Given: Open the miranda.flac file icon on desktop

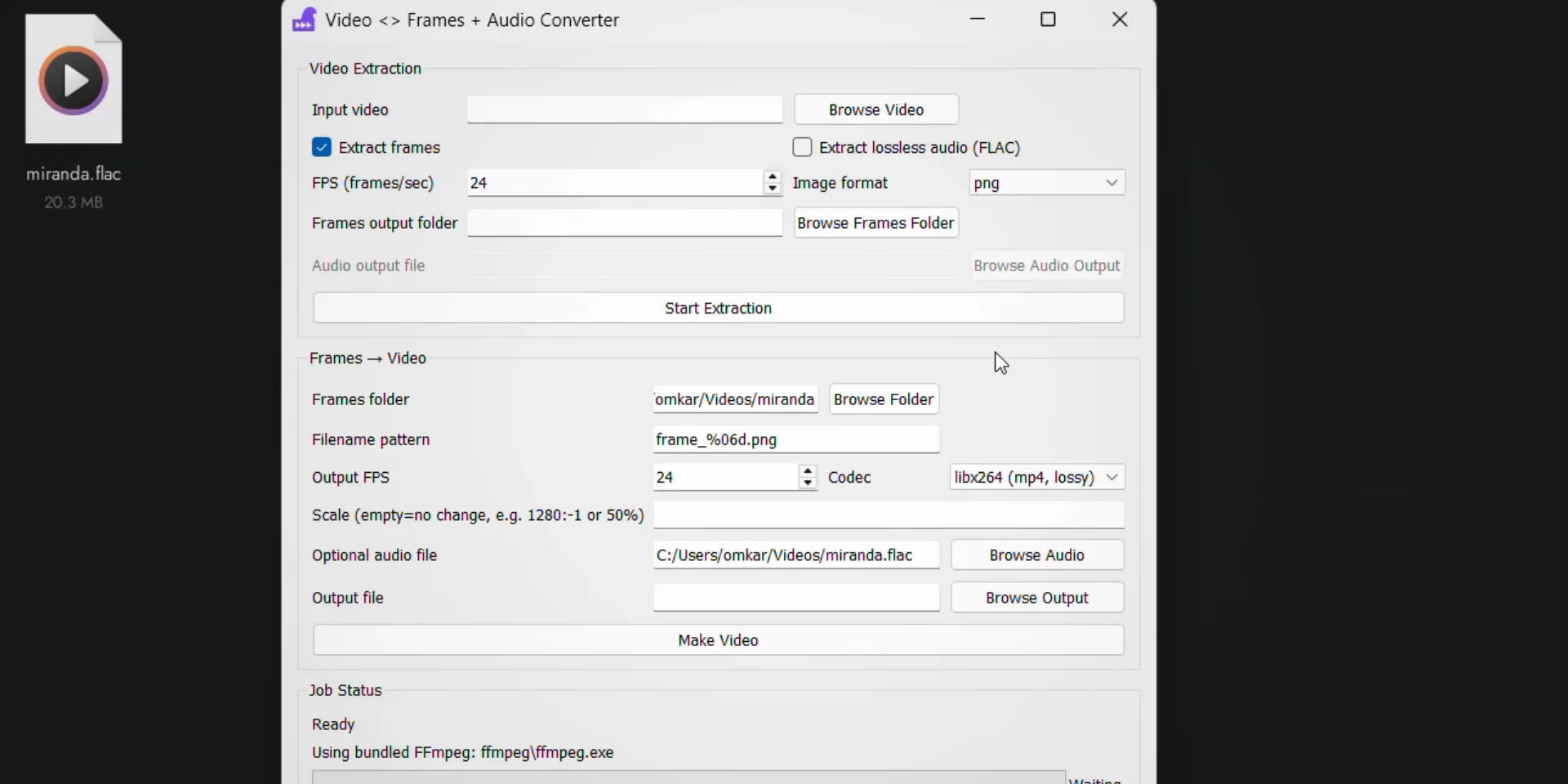Looking at the screenshot, I should 73,79.
